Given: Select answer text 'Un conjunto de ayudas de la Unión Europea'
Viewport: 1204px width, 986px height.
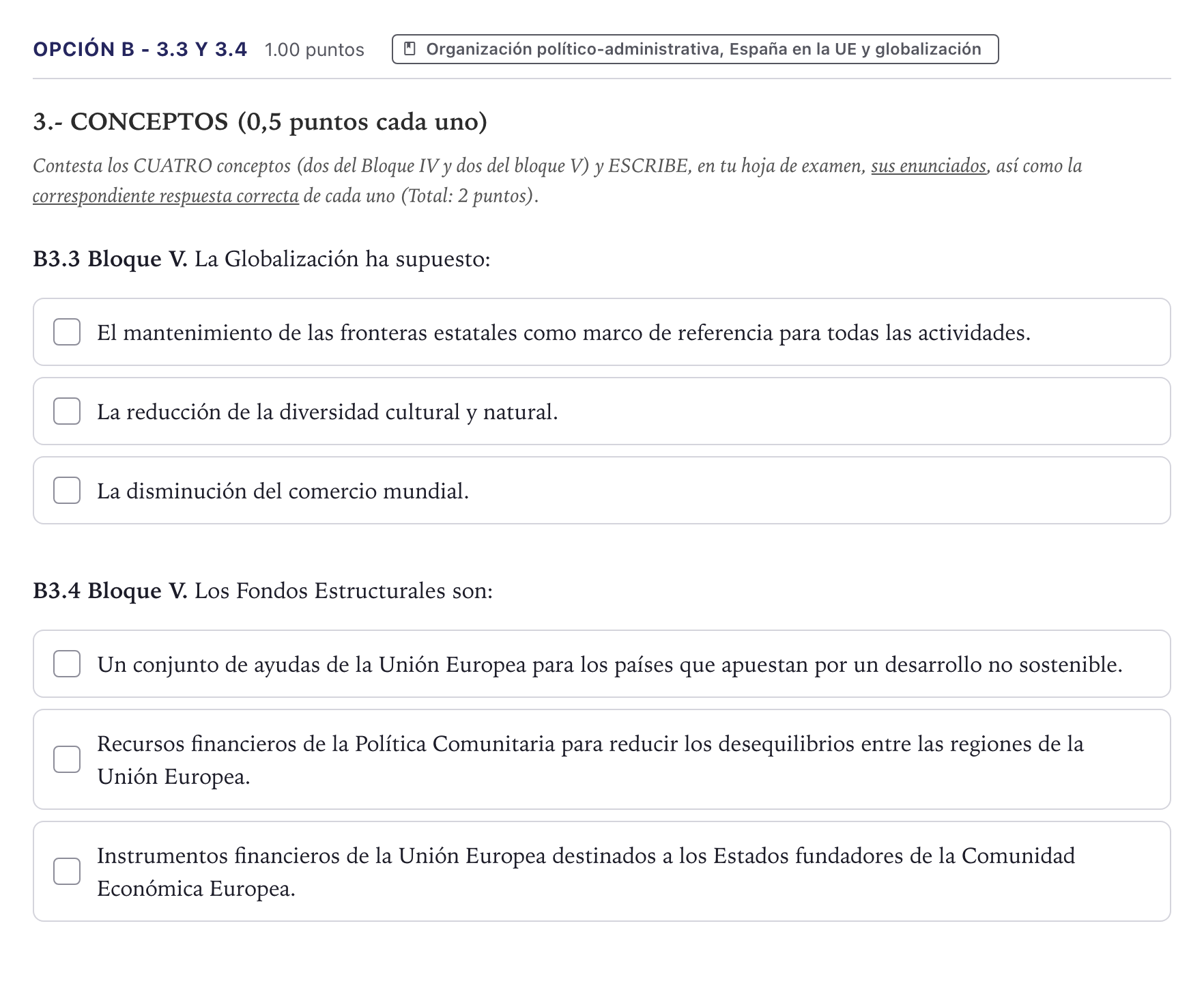Looking at the screenshot, I should (x=610, y=664).
